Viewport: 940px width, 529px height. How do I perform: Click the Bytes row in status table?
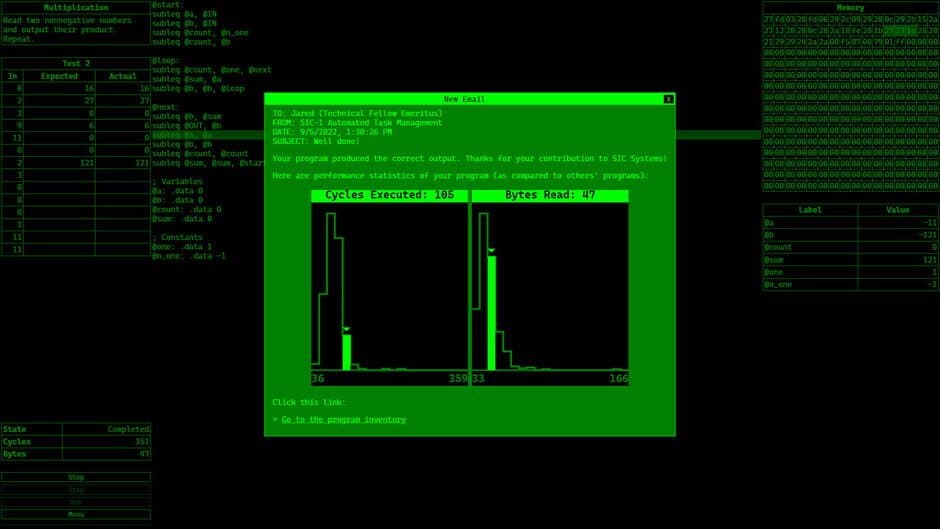[76, 454]
